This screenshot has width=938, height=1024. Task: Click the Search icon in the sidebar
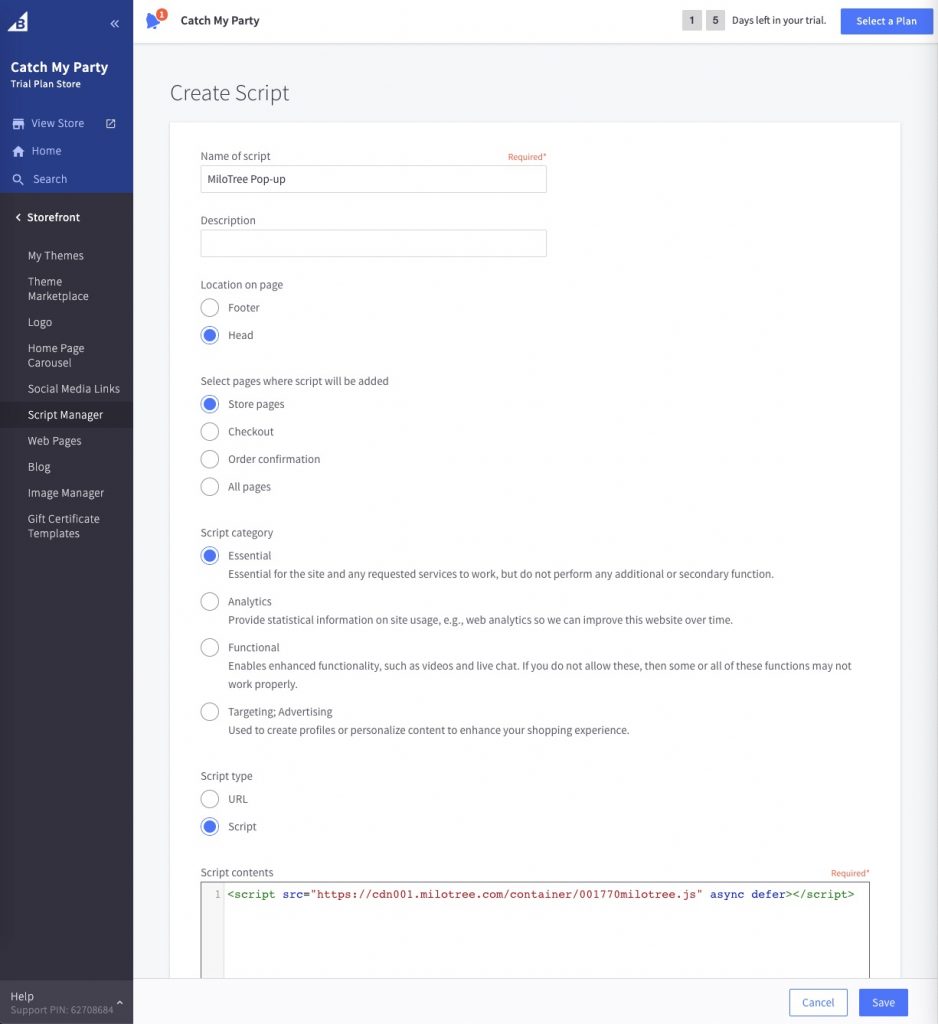pos(19,178)
